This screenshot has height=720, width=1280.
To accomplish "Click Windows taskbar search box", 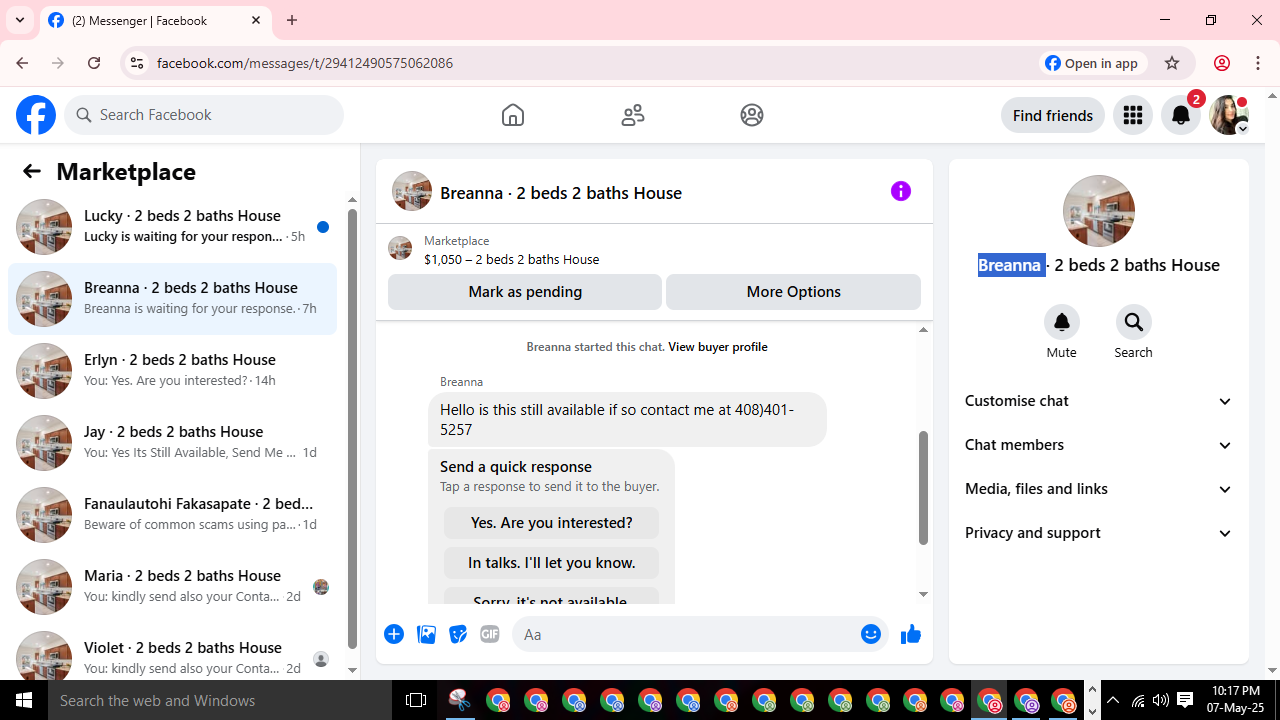I will (222, 700).
